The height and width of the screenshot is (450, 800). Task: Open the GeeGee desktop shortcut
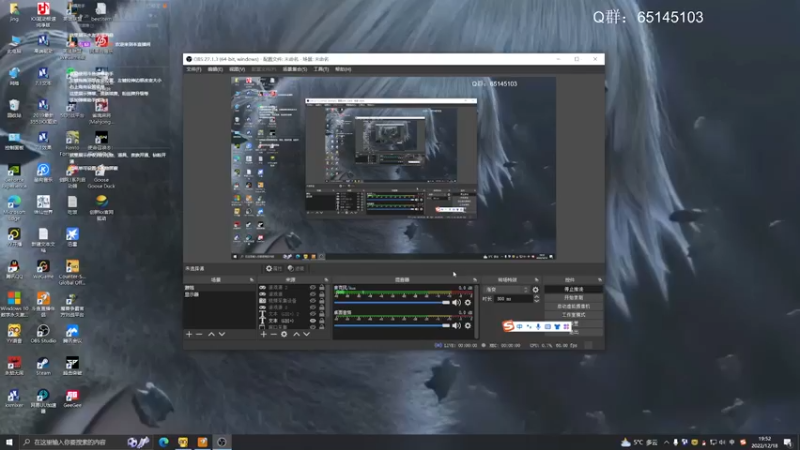tap(72, 399)
